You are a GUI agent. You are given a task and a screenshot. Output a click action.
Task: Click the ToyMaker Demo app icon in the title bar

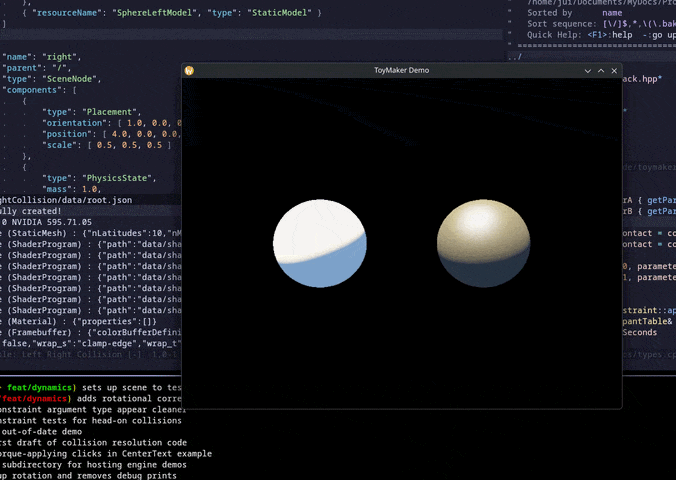coord(189,70)
